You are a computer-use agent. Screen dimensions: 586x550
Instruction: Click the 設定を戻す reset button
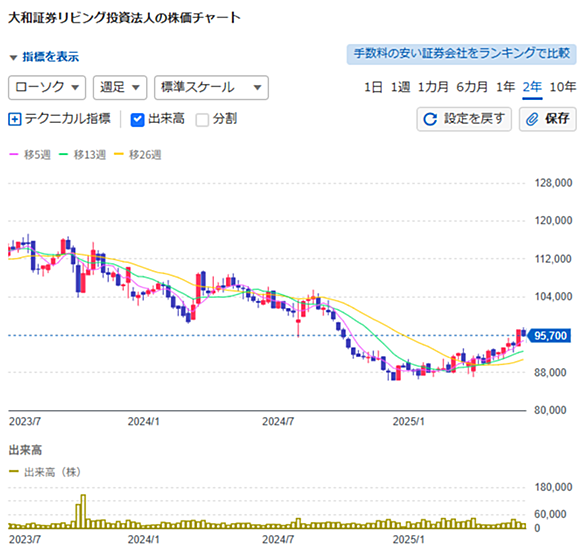click(x=464, y=119)
